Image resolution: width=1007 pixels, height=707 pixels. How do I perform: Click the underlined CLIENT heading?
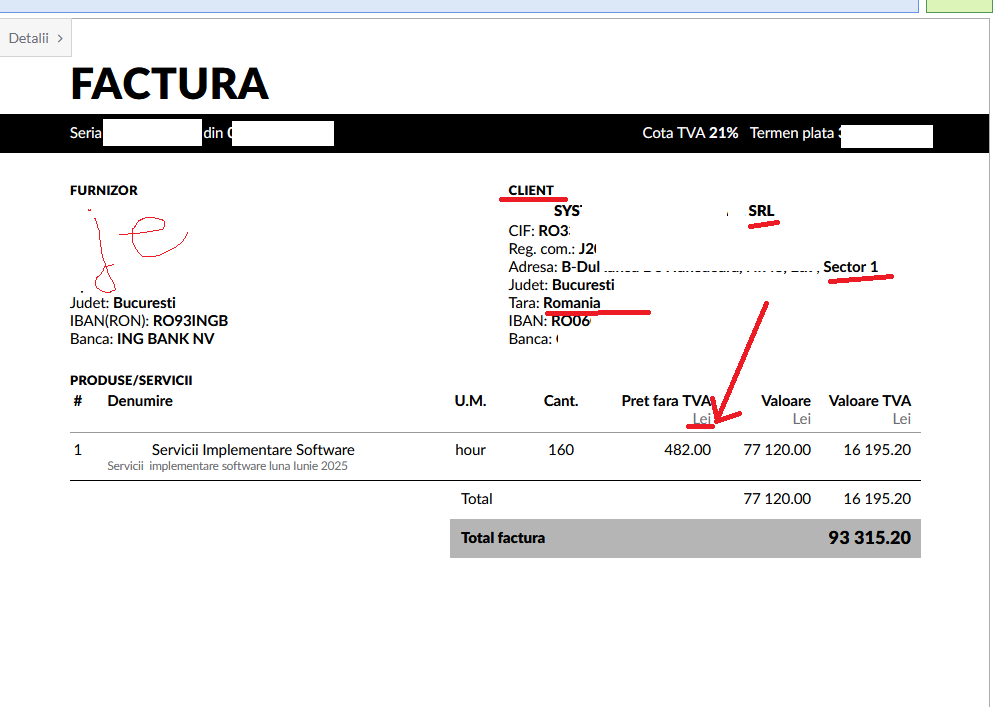coord(531,190)
